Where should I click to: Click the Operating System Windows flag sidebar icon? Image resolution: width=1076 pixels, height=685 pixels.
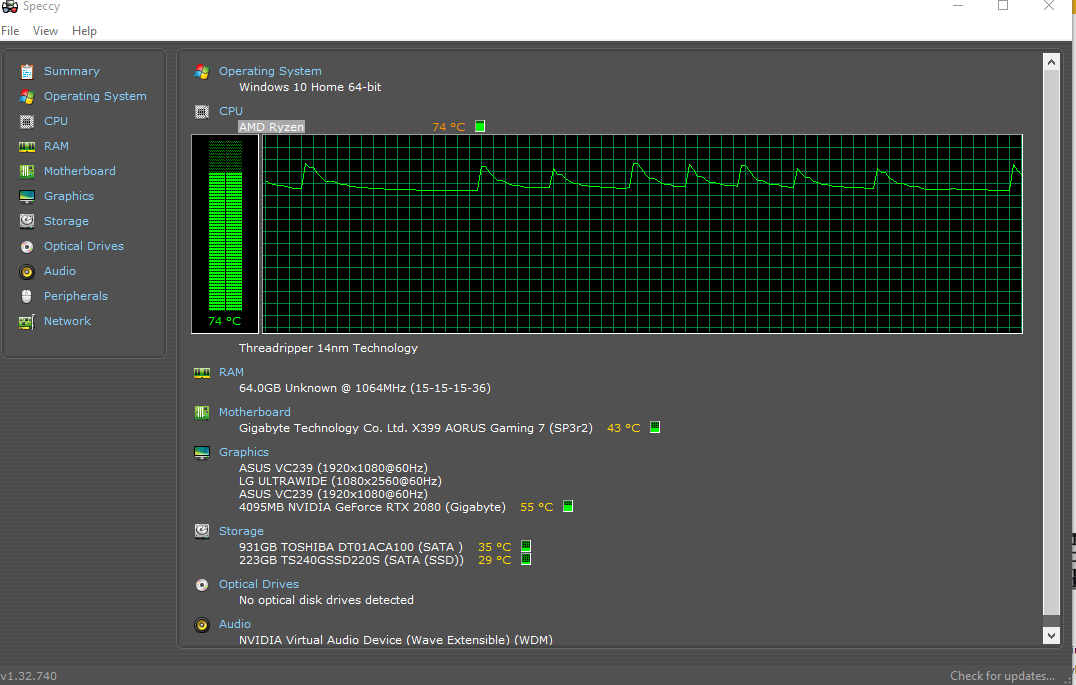click(27, 96)
